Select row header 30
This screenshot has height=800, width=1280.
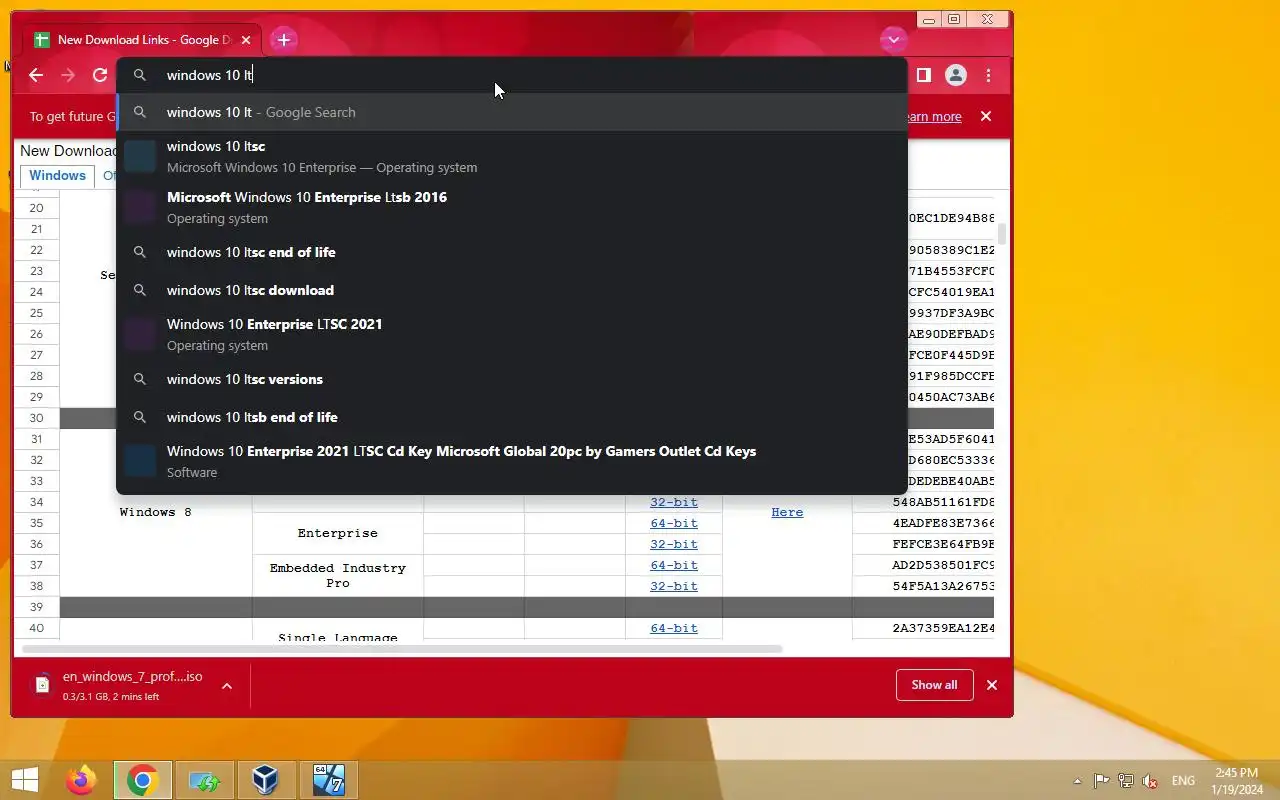(37, 418)
